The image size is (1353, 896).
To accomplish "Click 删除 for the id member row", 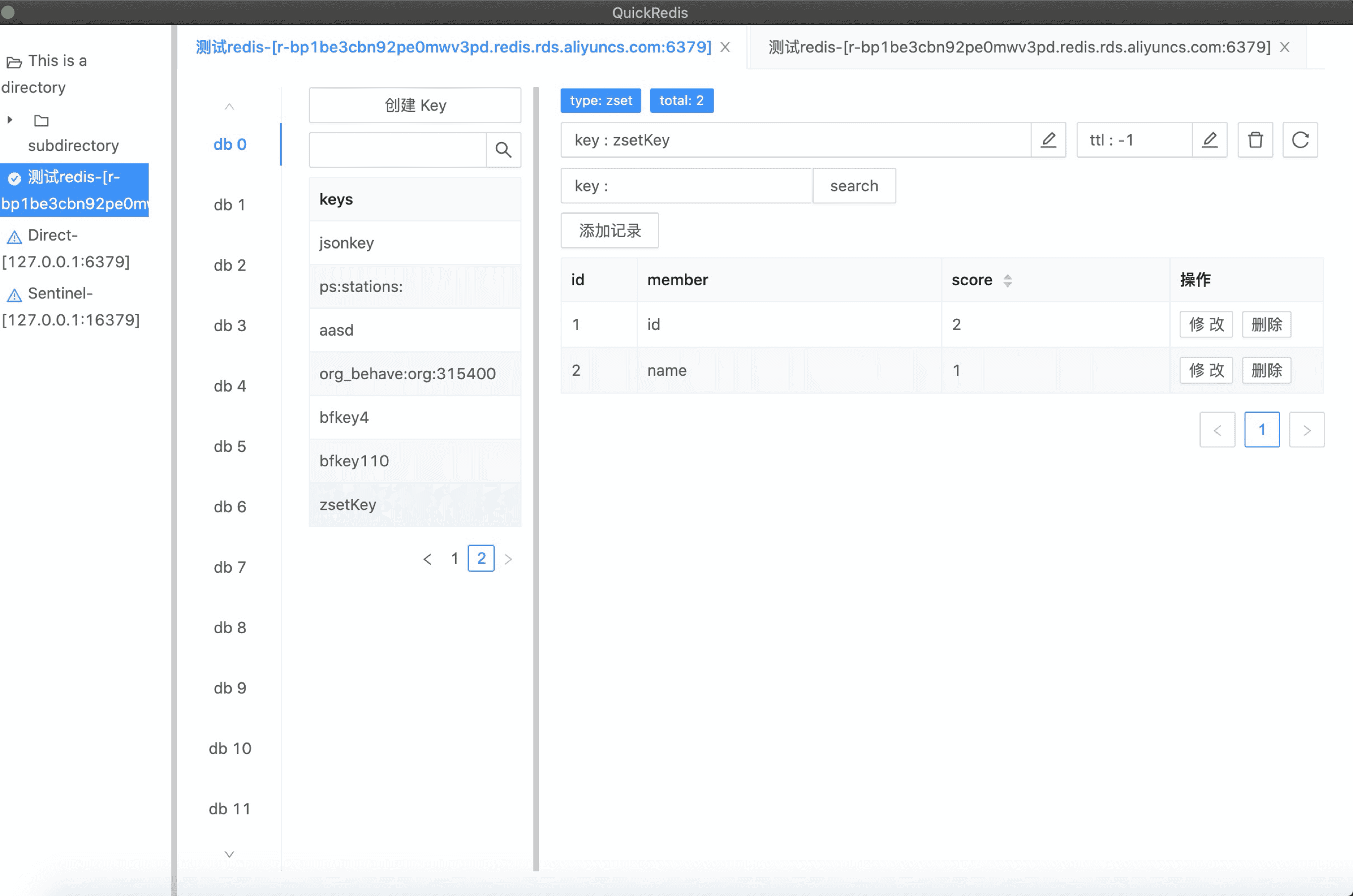I will coord(1266,325).
